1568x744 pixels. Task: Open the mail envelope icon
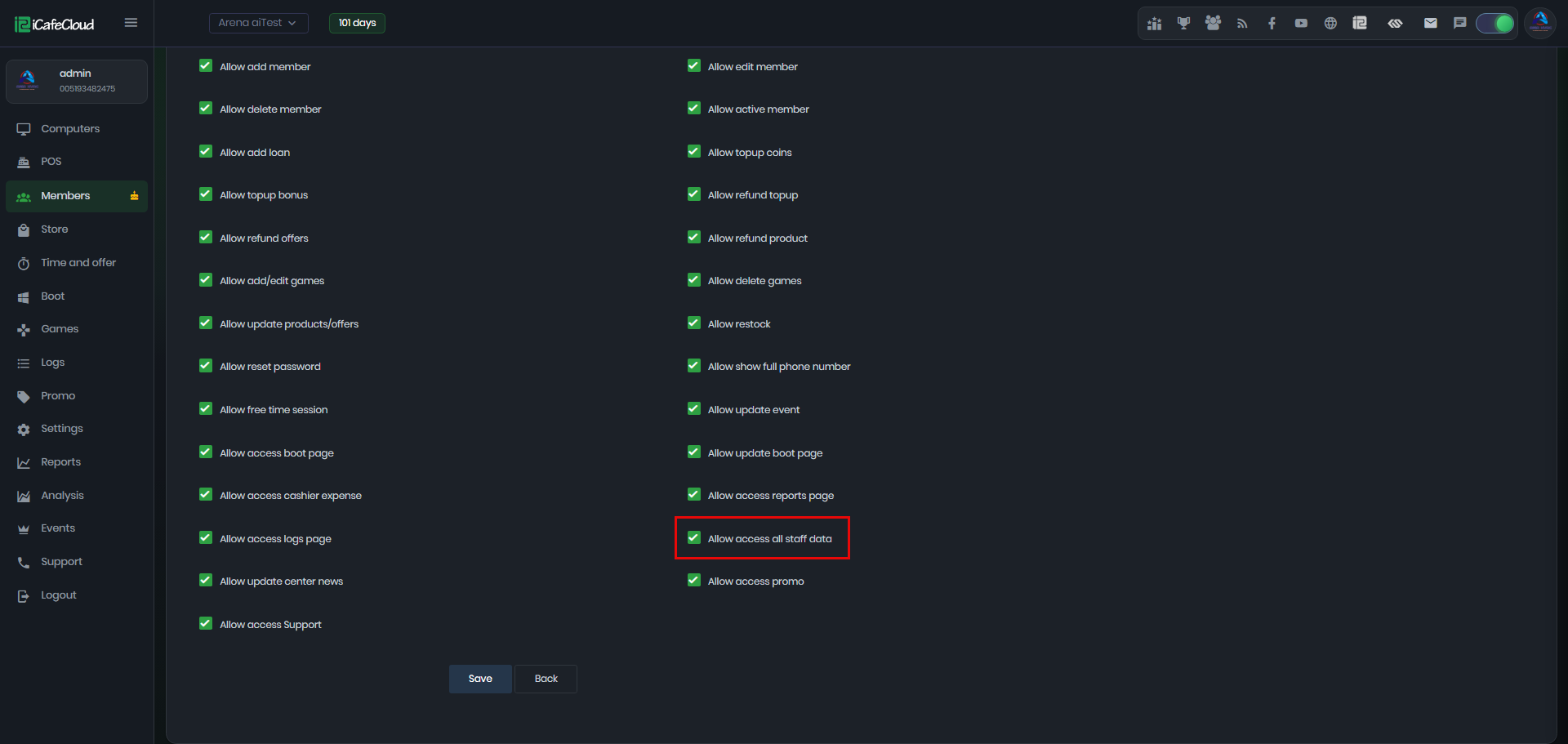(1431, 24)
